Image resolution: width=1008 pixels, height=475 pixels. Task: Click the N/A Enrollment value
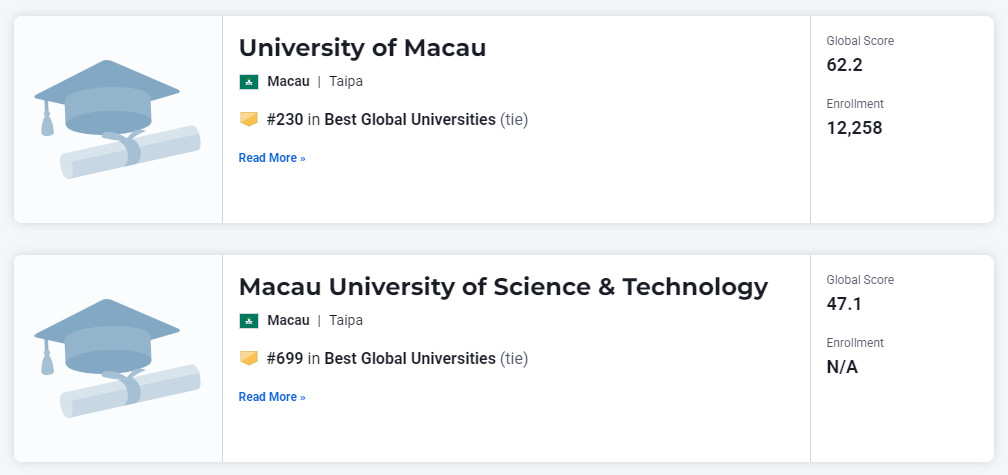point(842,367)
